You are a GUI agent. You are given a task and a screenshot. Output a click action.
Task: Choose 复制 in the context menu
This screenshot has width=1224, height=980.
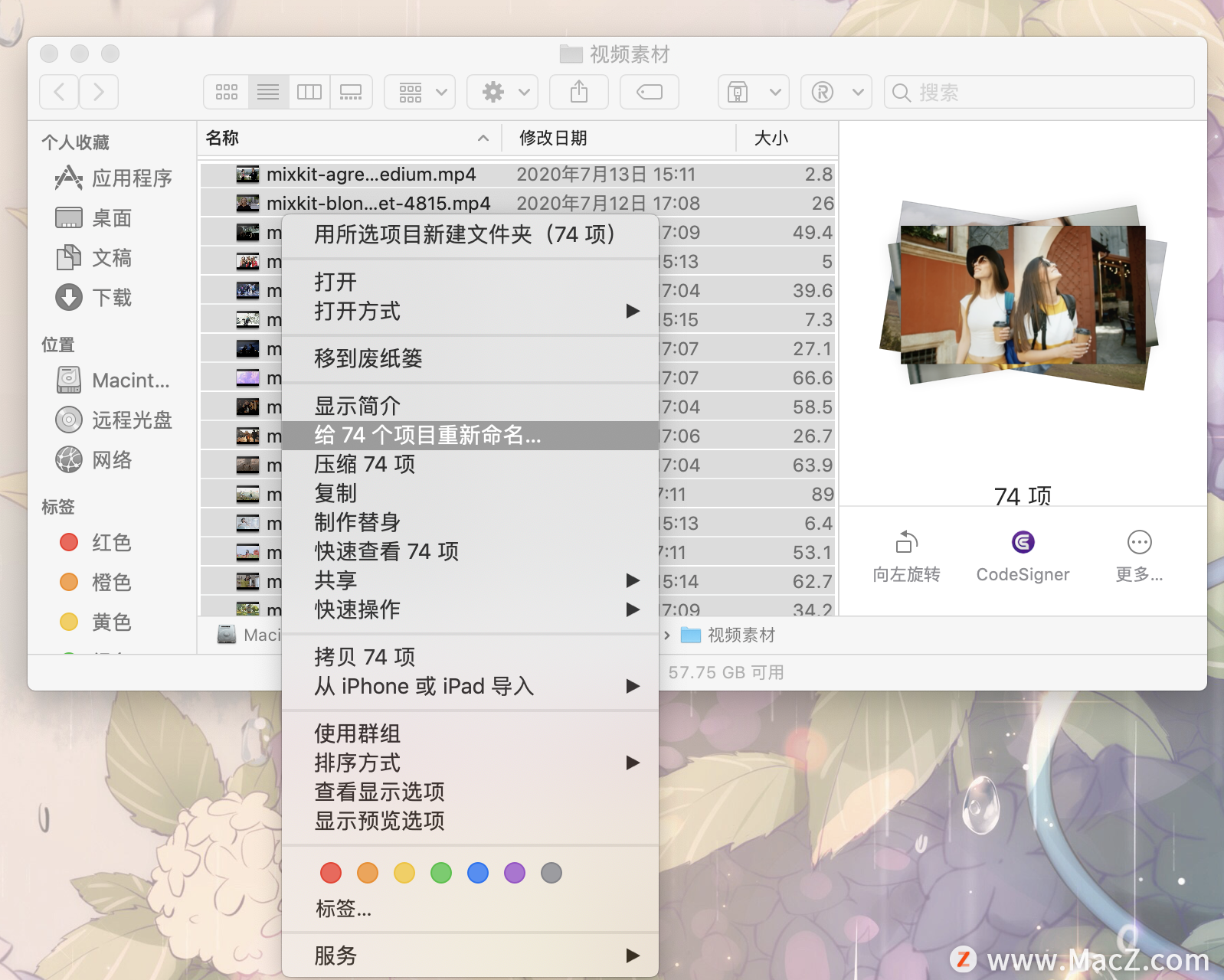tap(470, 493)
